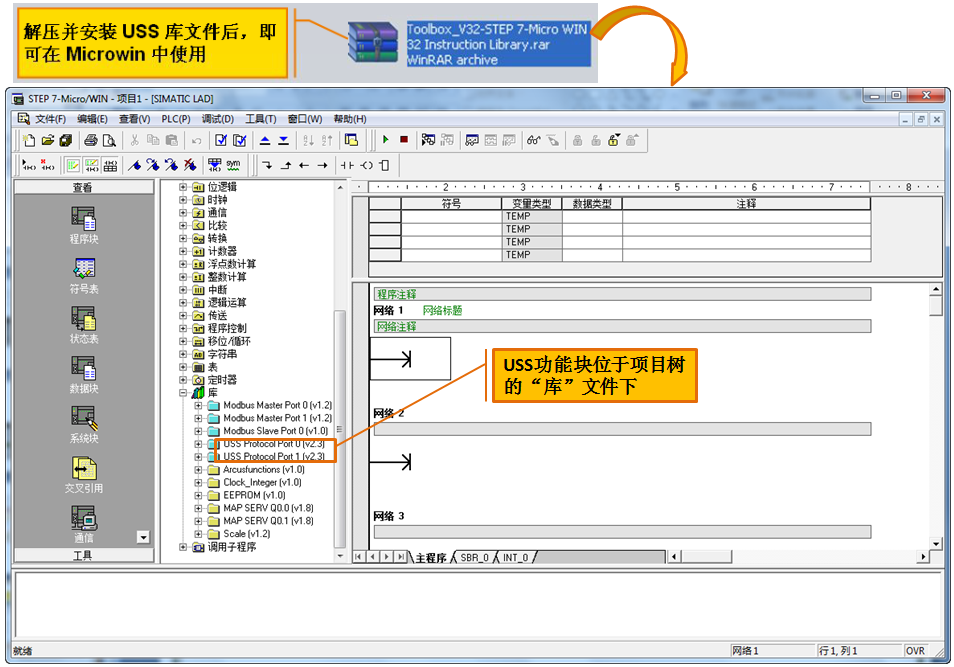Screen dimensions: 954x667
Task: Expand the view bar dropdown arrow
Action: (x=143, y=537)
